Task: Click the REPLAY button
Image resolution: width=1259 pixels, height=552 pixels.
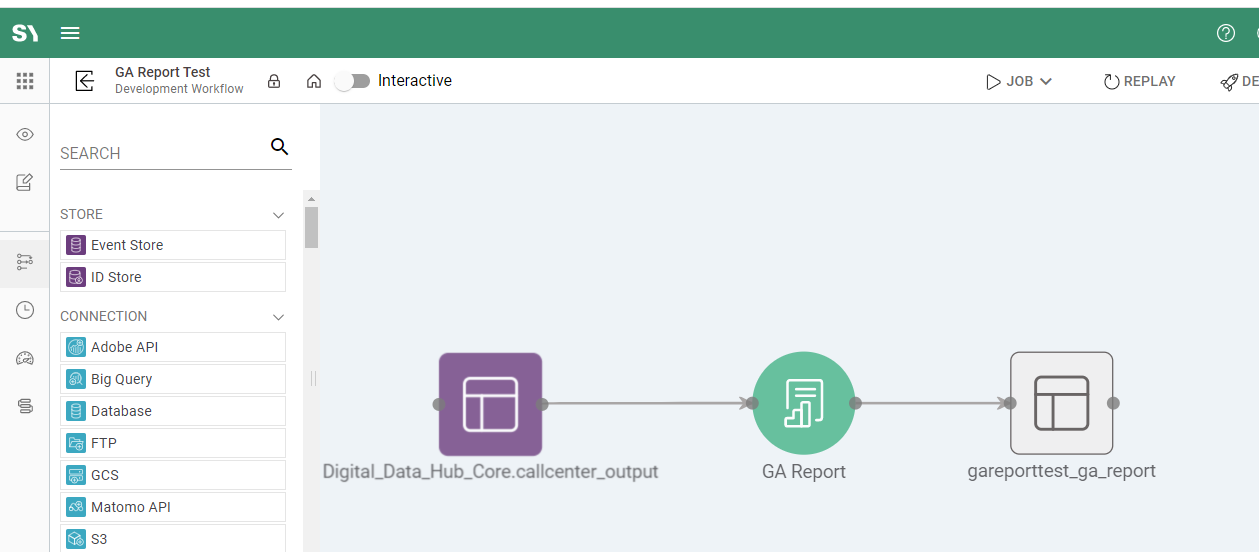Action: point(1139,81)
